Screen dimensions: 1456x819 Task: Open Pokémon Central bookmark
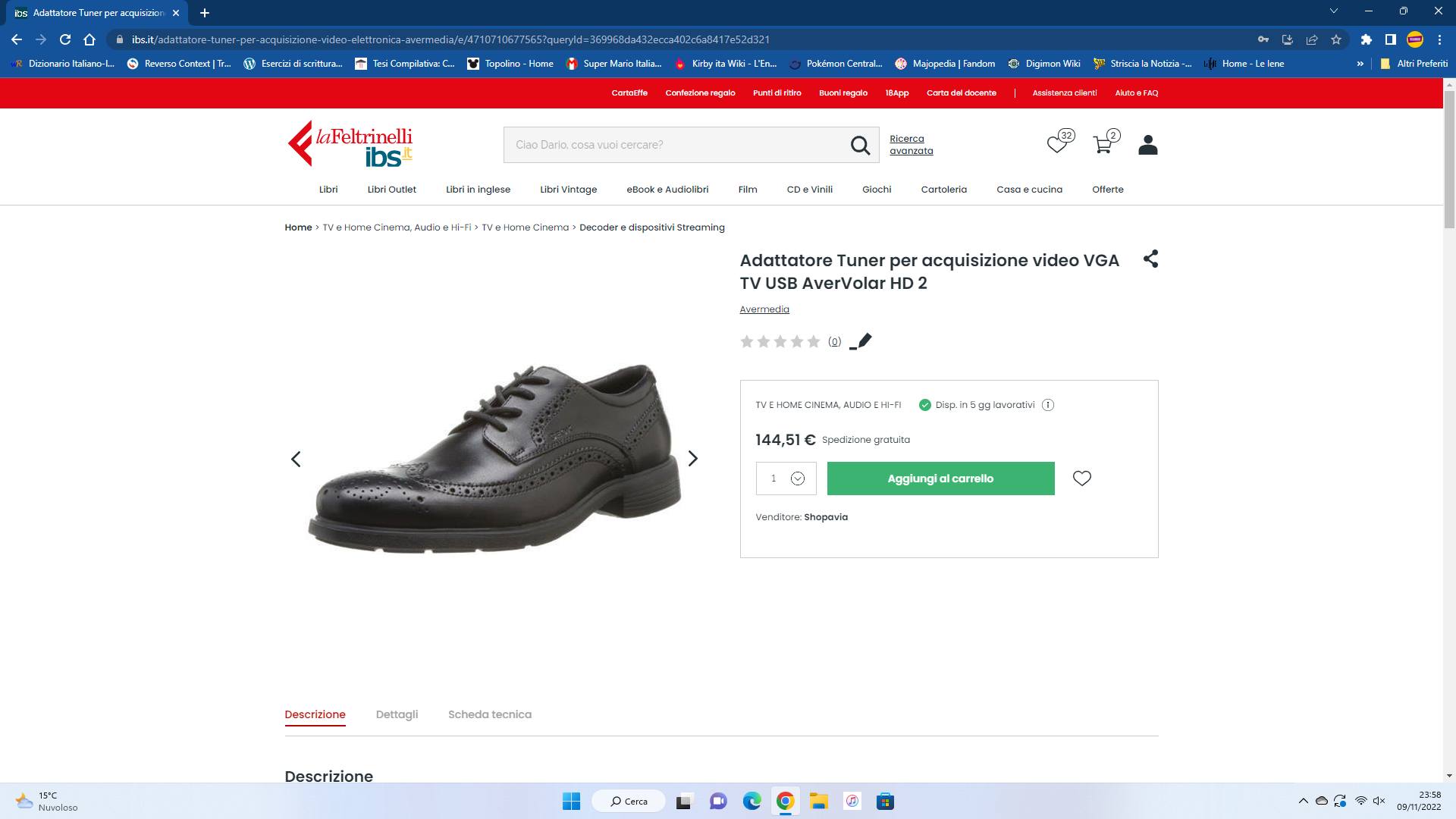(x=836, y=64)
